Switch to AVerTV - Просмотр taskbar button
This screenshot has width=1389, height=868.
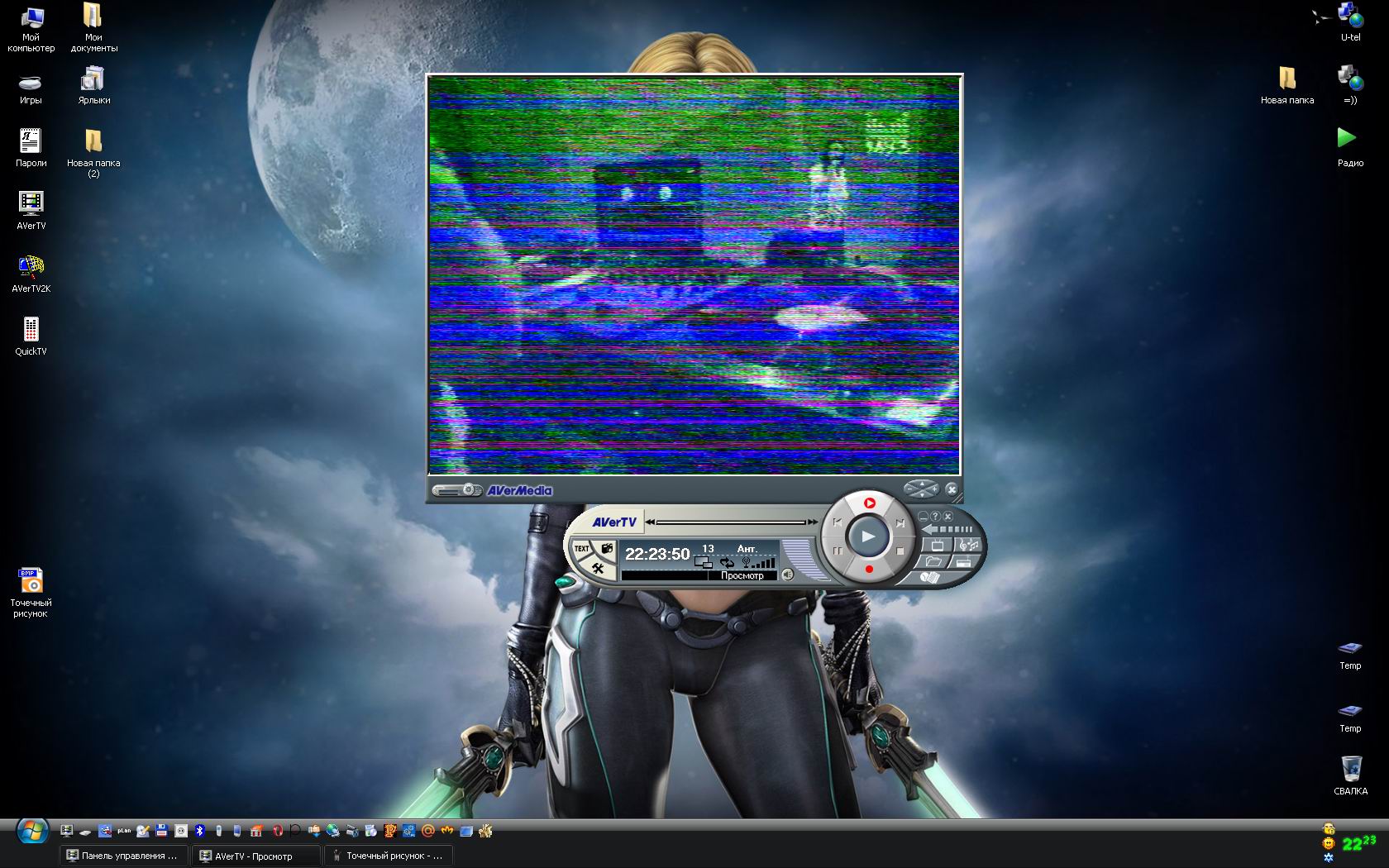click(x=255, y=856)
